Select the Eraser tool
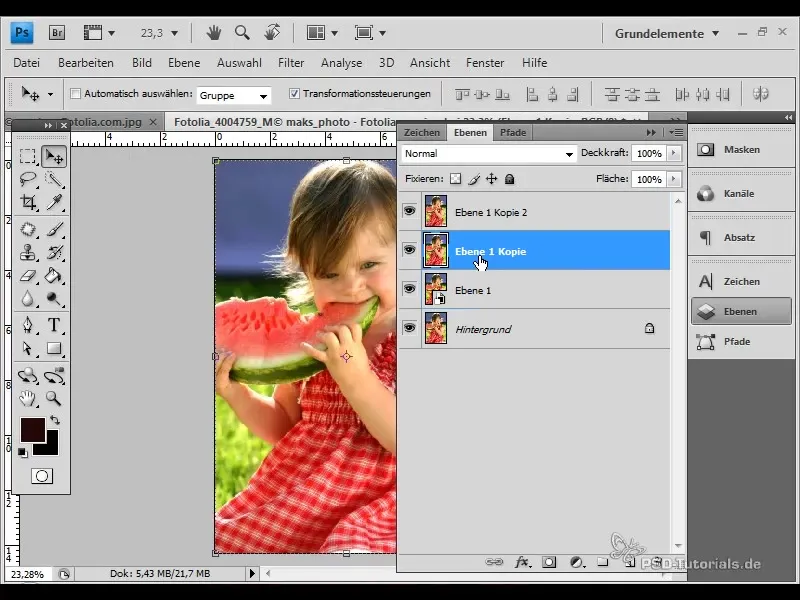 28,276
